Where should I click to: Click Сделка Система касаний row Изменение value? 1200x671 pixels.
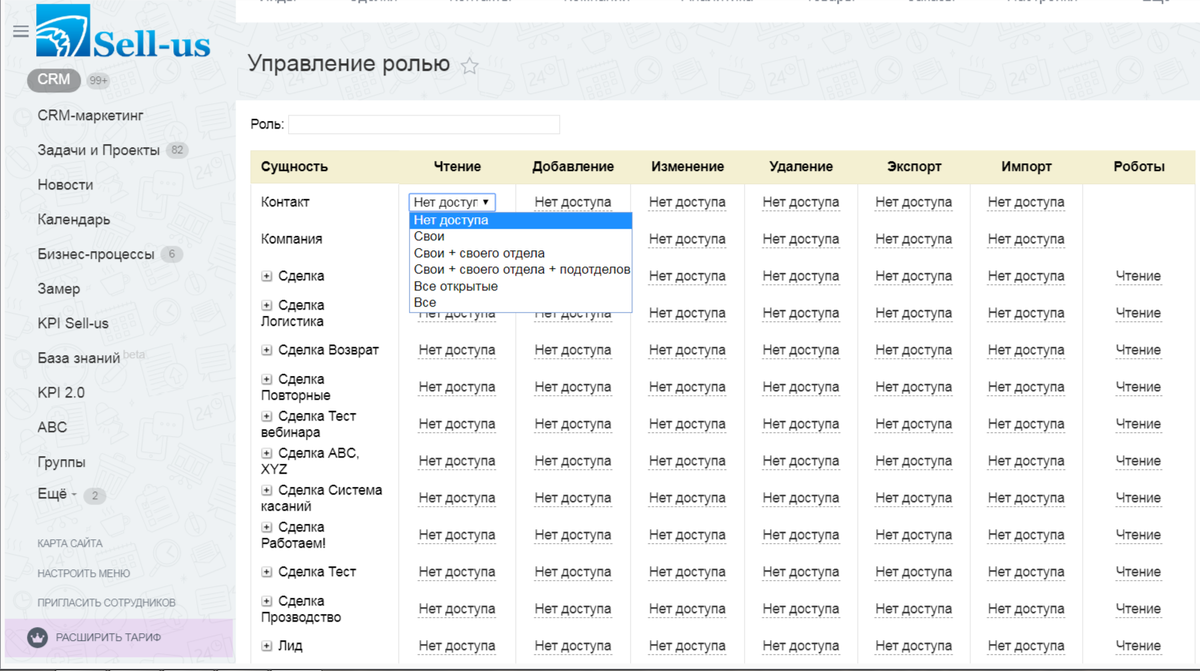click(x=687, y=498)
